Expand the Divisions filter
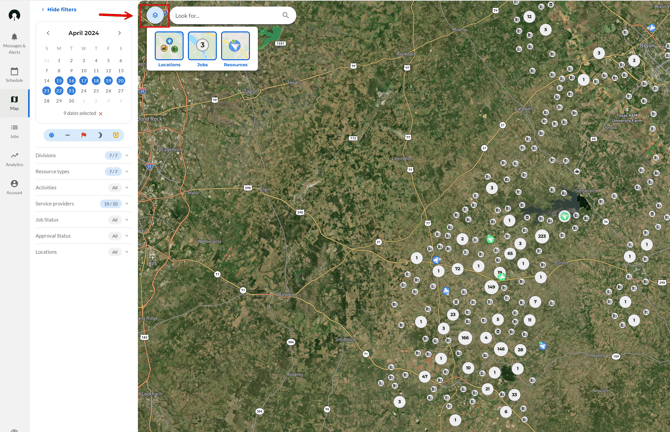The height and width of the screenshot is (432, 670). coord(127,156)
